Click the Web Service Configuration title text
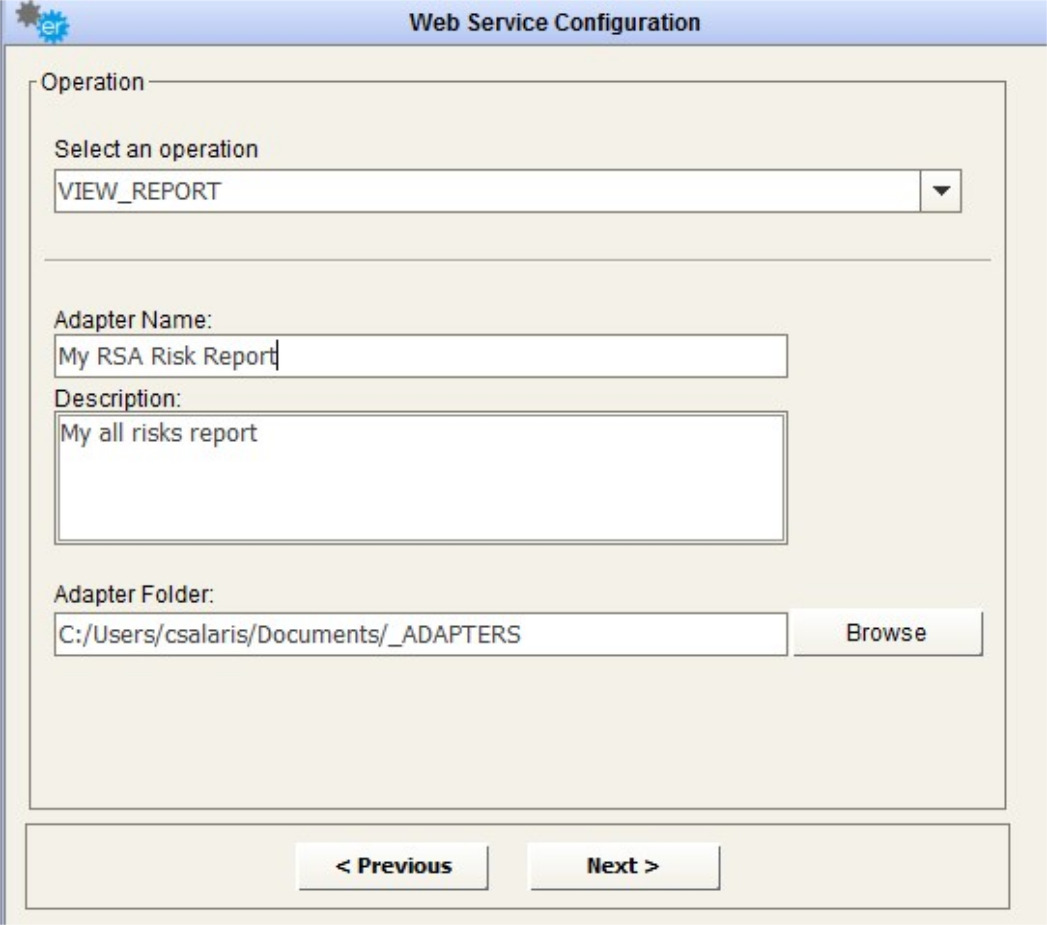Screen dimensions: 1047x925 pos(554,22)
